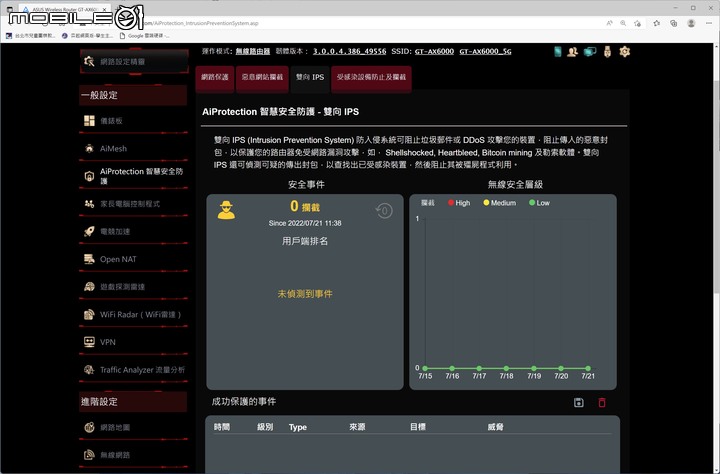Open 家長電腦控制程式 parental controls
Image resolution: width=720 pixels, height=474 pixels.
(x=134, y=203)
